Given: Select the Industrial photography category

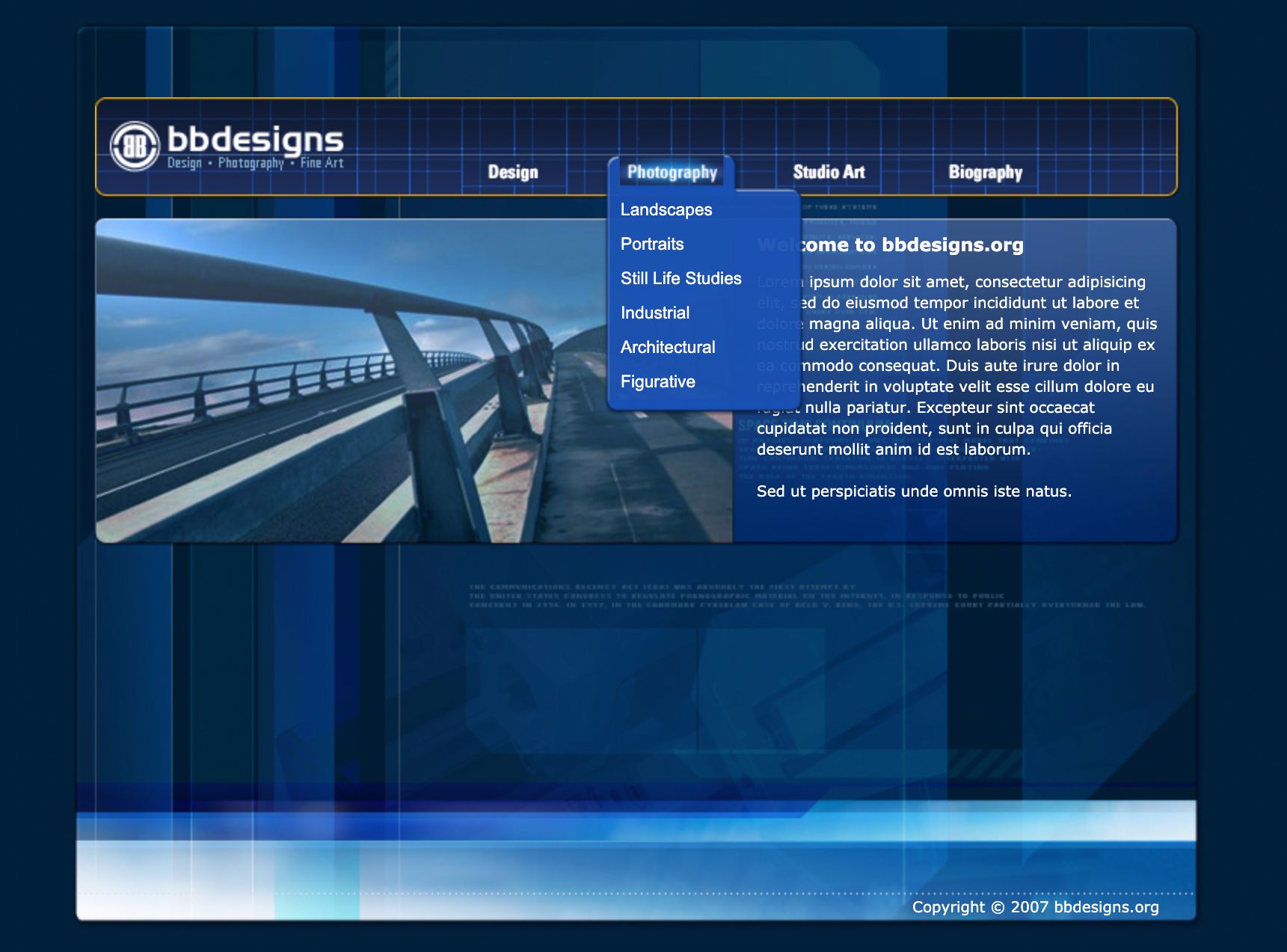Looking at the screenshot, I should pos(655,313).
